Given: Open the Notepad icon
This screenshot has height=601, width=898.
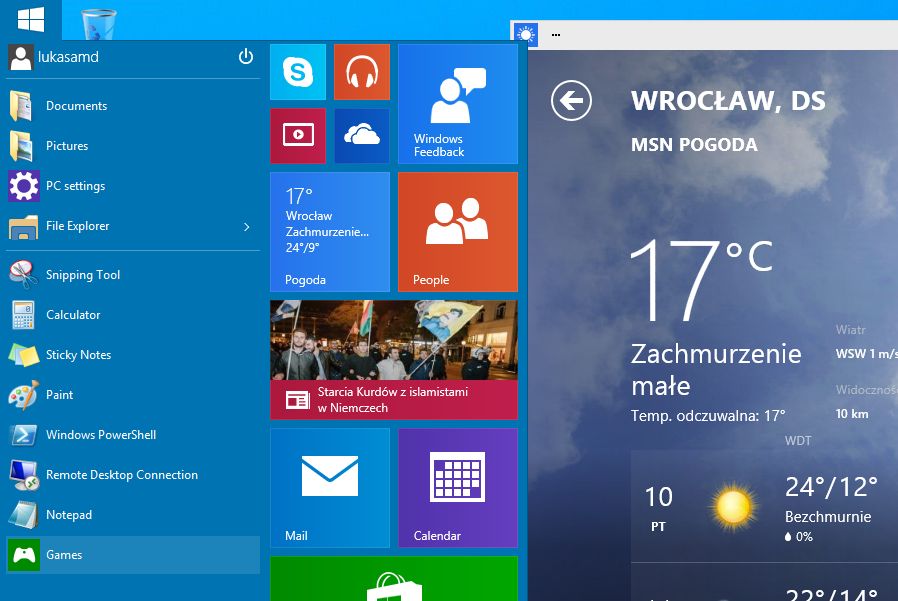Looking at the screenshot, I should 23,515.
